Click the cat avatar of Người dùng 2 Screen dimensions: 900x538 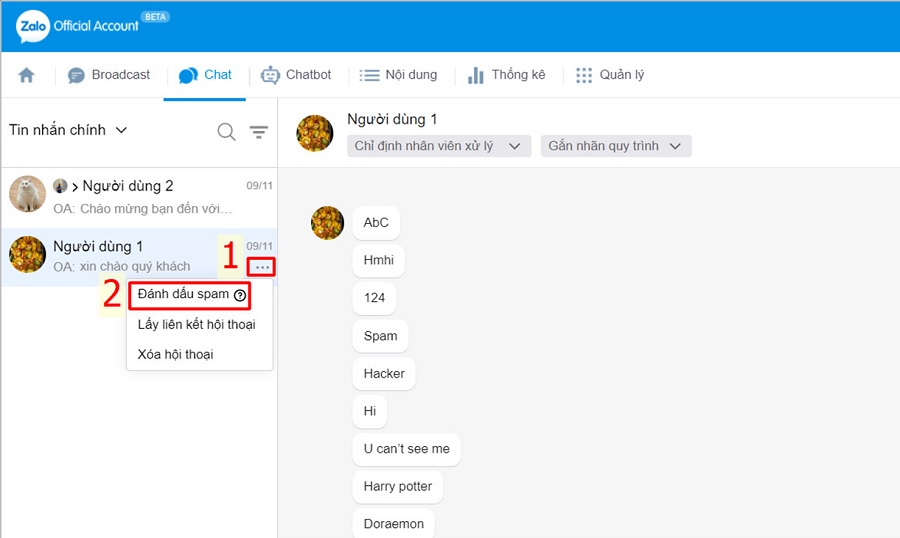[x=28, y=194]
